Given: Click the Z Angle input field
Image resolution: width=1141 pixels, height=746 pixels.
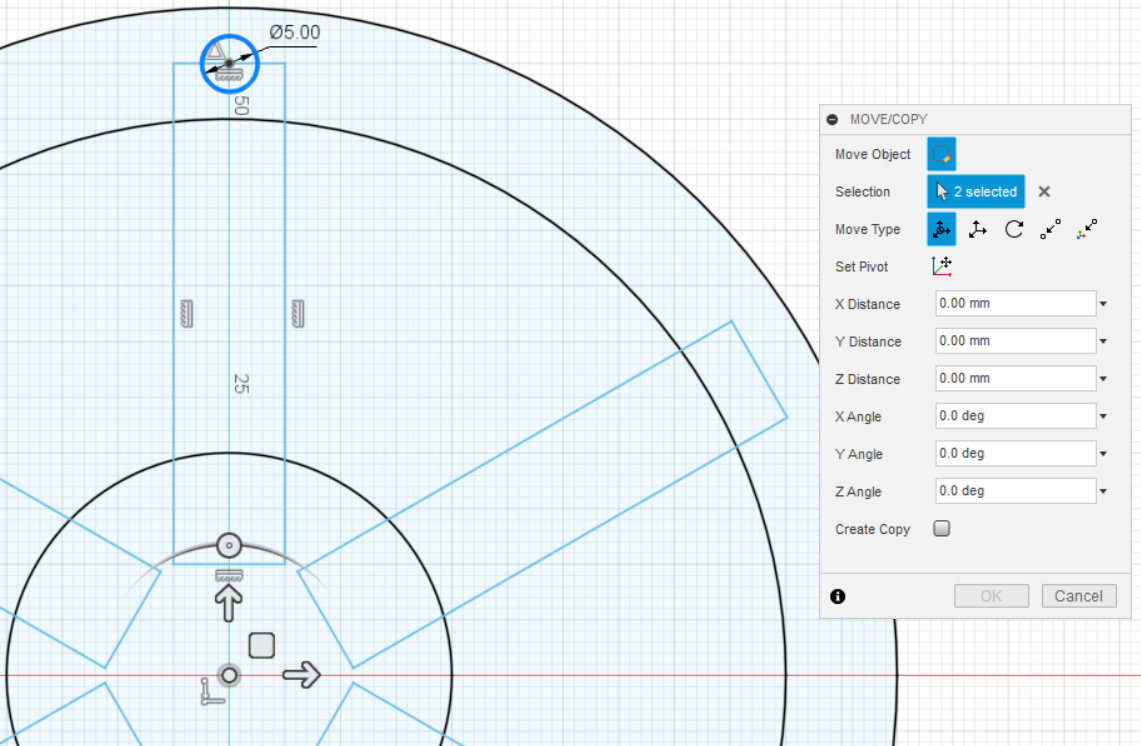Looking at the screenshot, I should pos(1015,491).
